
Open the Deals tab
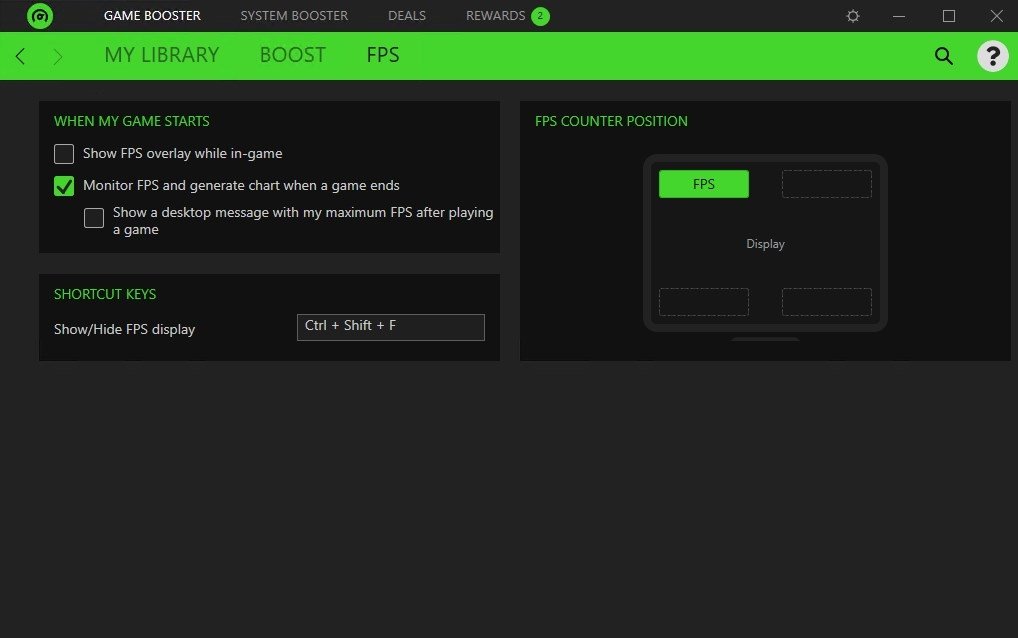pyautogui.click(x=407, y=16)
